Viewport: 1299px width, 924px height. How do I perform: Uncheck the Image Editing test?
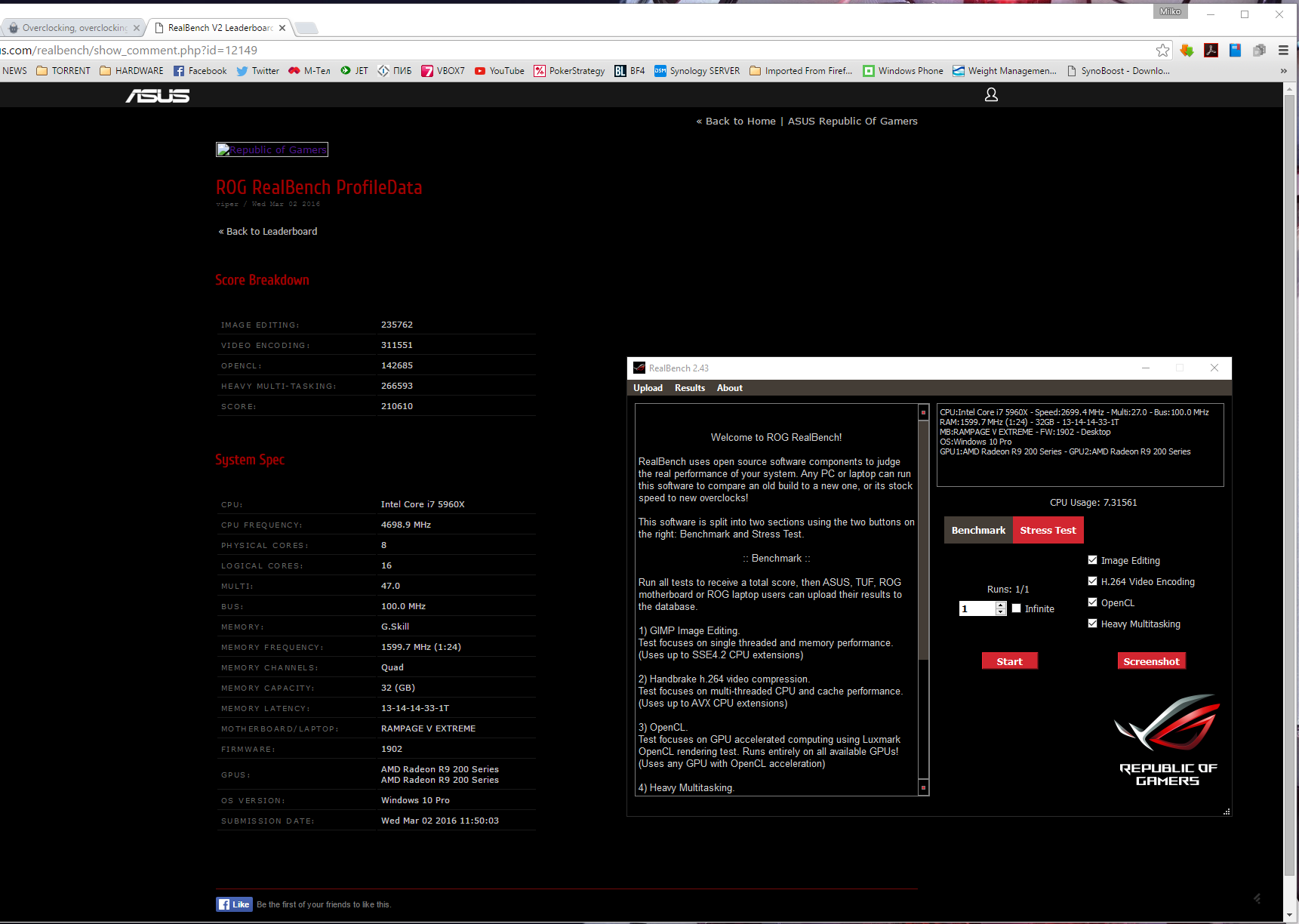tap(1092, 560)
